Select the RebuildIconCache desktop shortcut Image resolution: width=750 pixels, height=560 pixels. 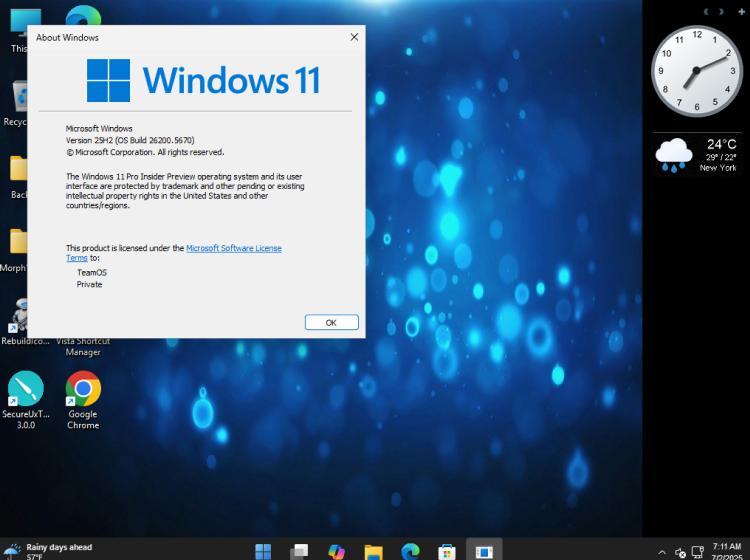[x=13, y=321]
